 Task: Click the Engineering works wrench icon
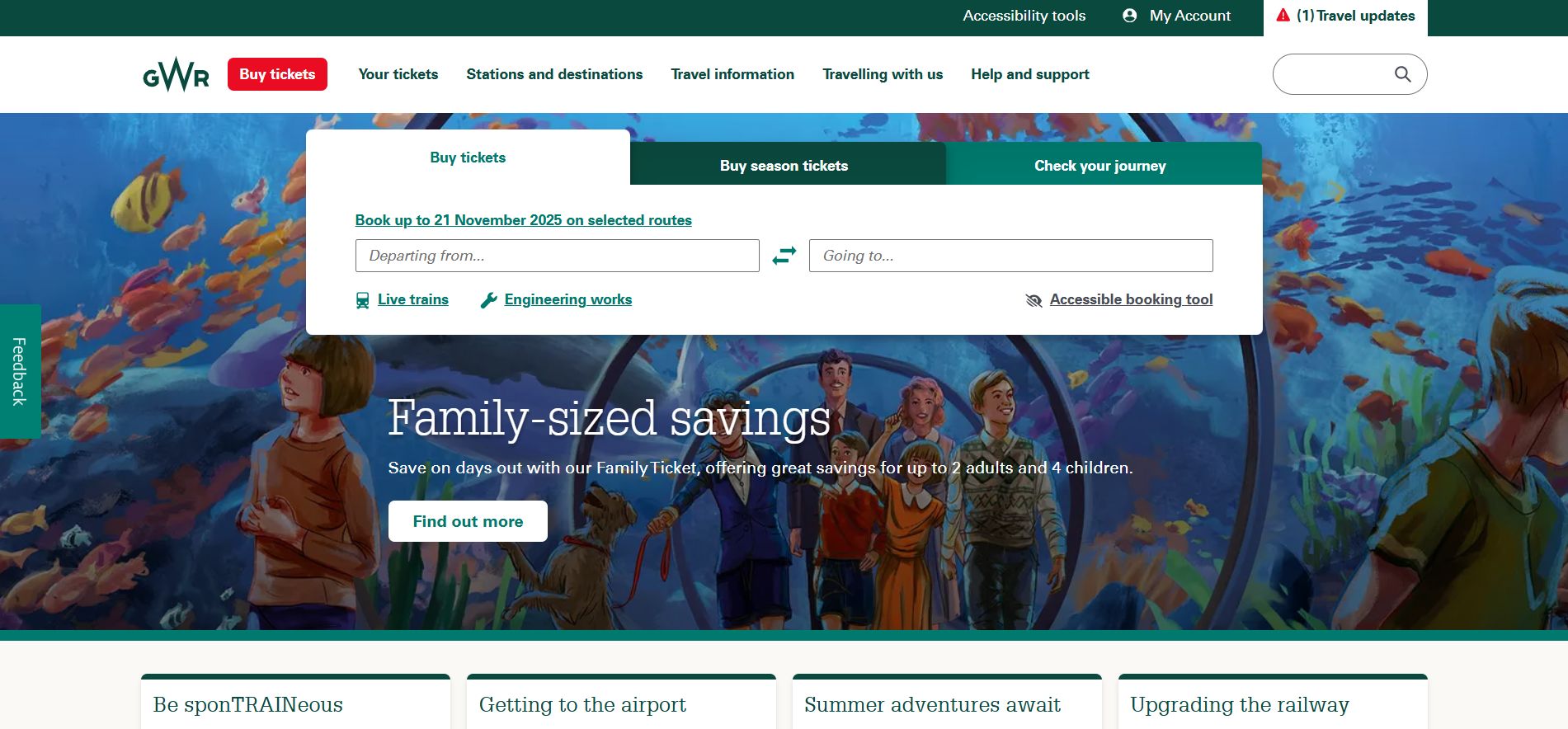coord(488,300)
